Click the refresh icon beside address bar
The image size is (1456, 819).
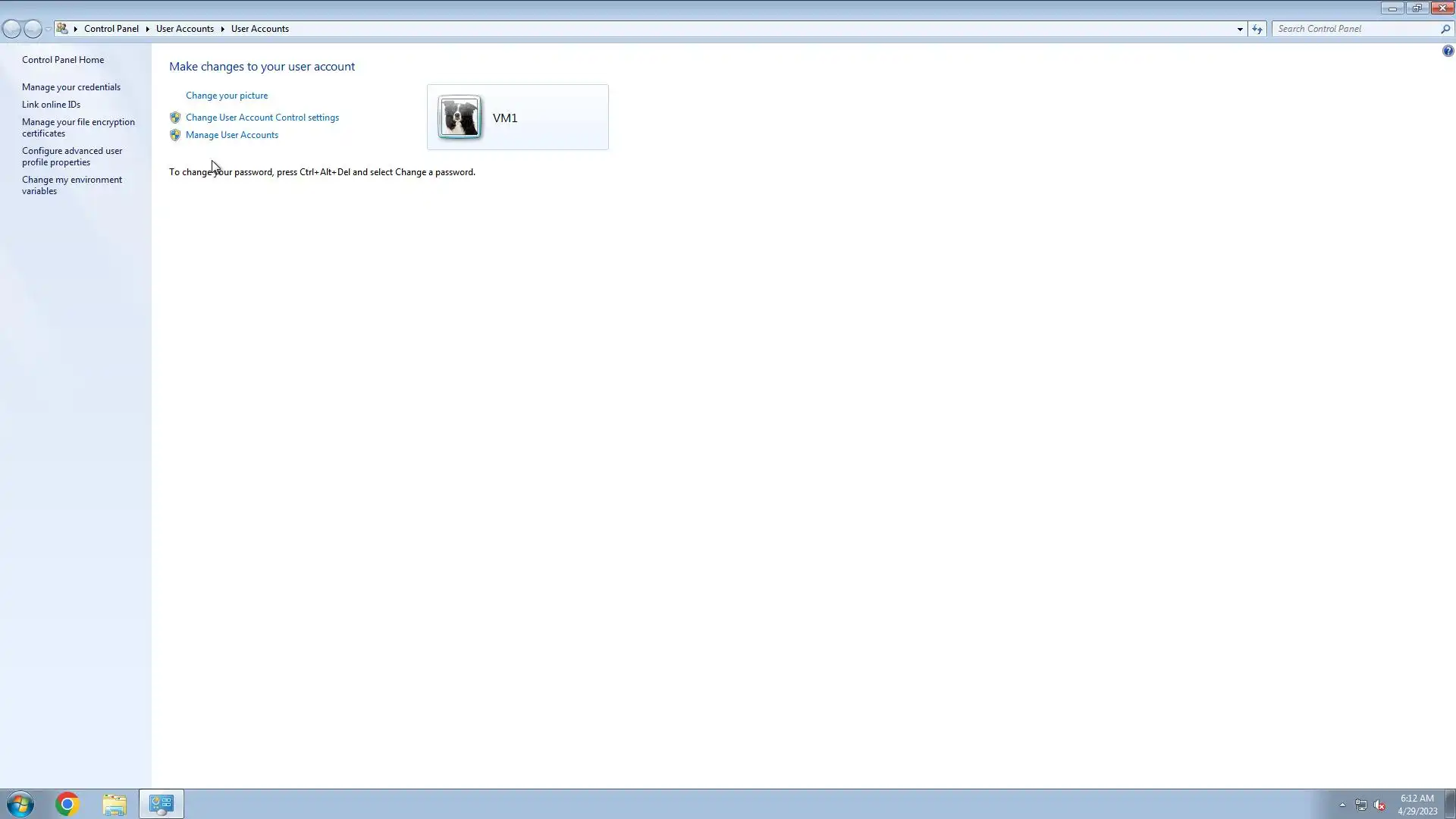(1257, 29)
